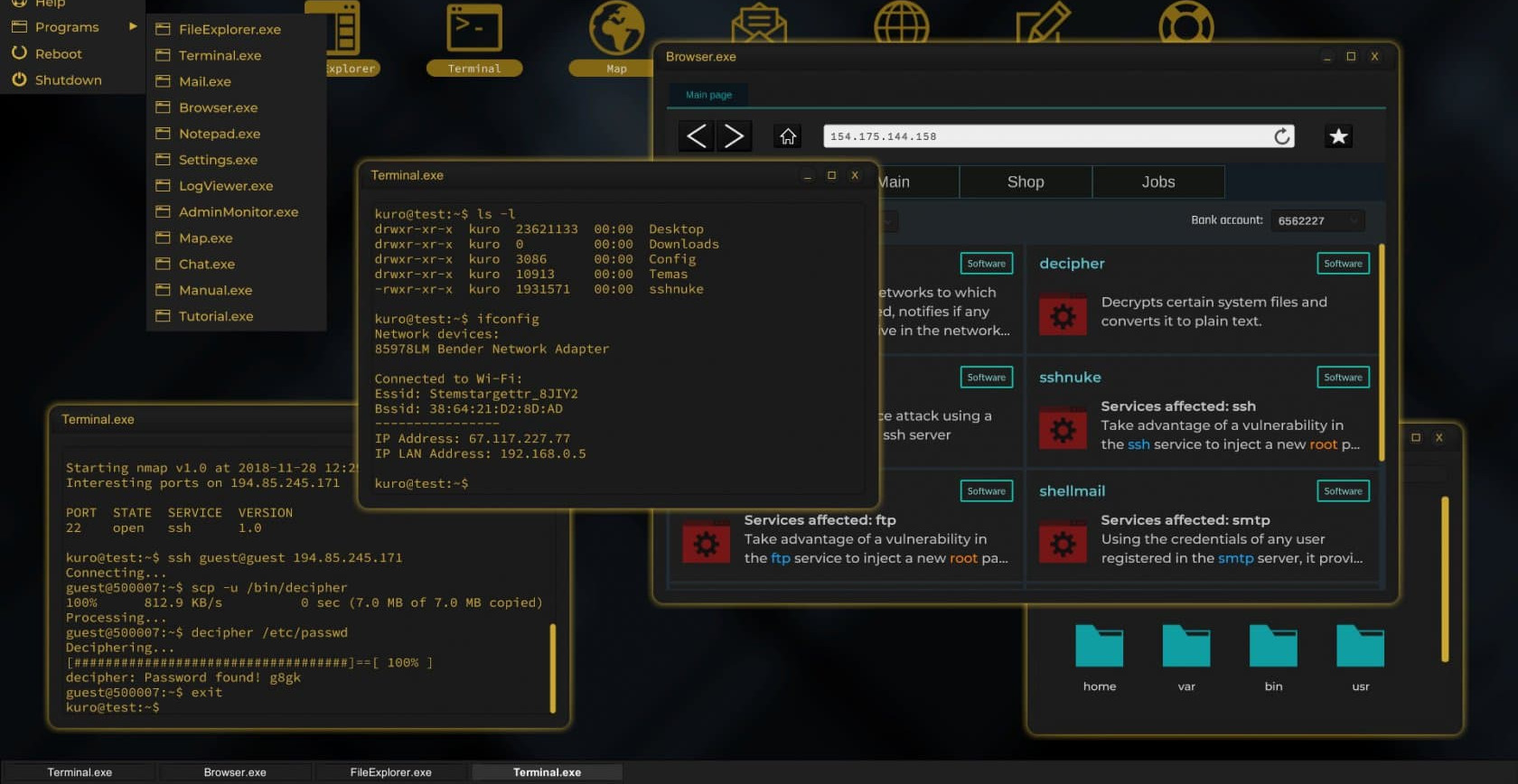This screenshot has width=1518, height=784.
Task: Bookmark the page with the star icon
Action: pyautogui.click(x=1338, y=136)
